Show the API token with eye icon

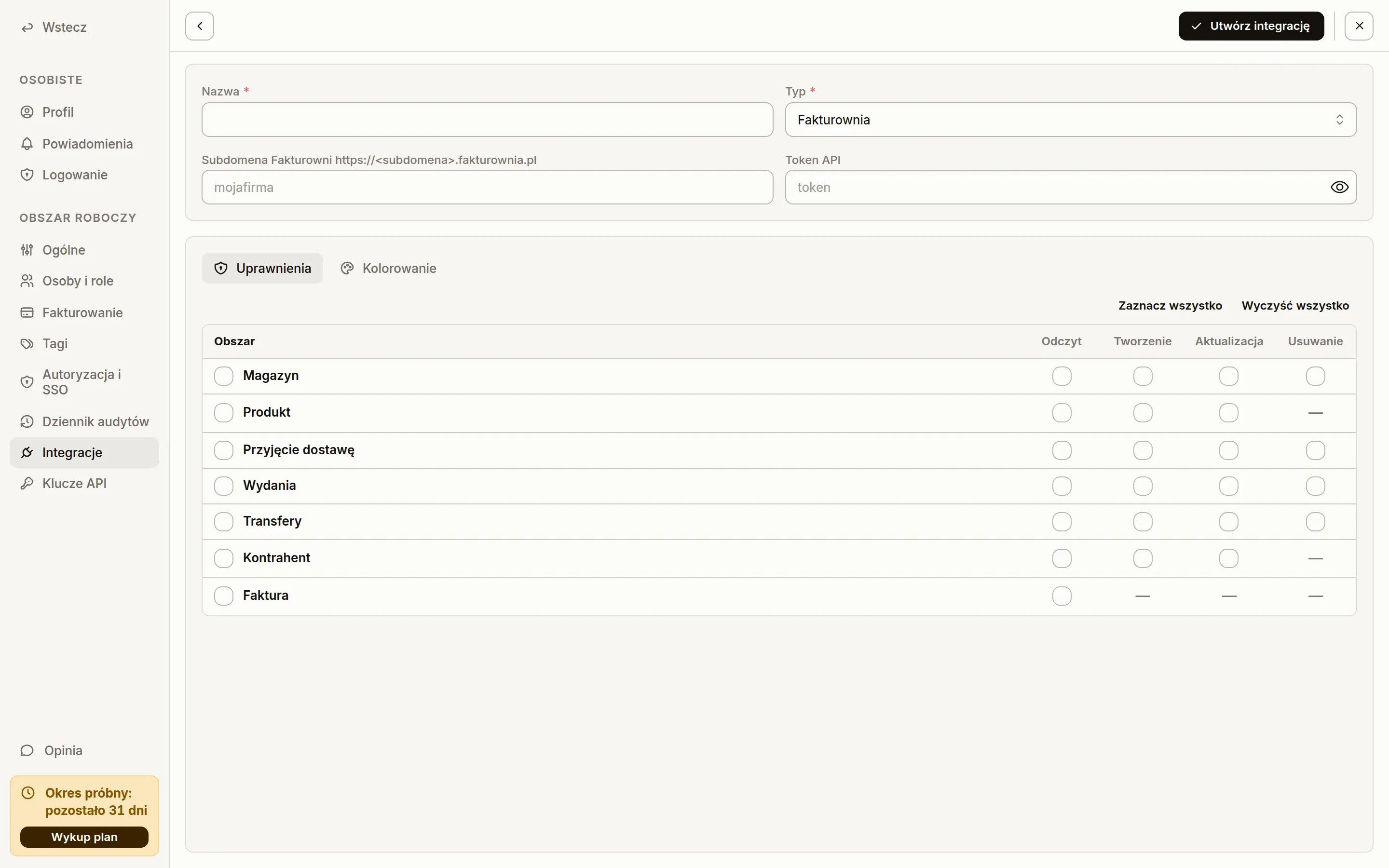(1339, 187)
